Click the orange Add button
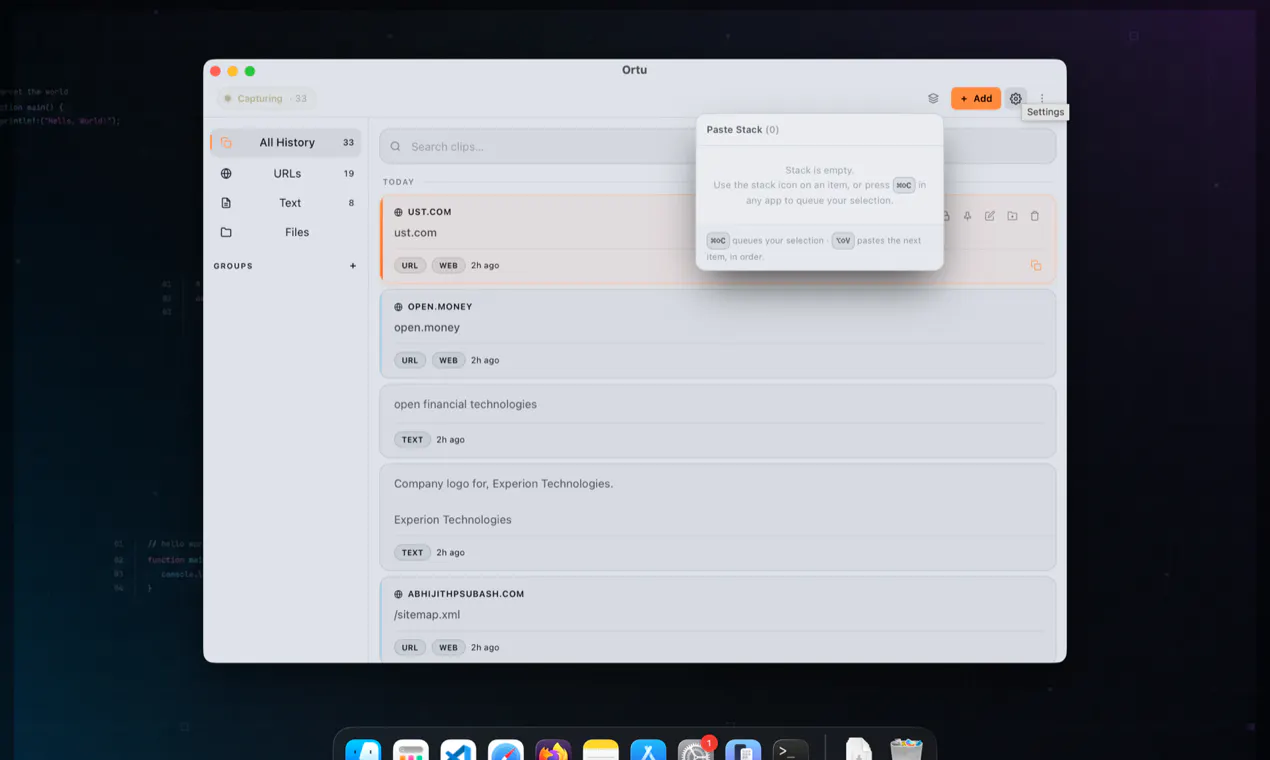 point(976,98)
